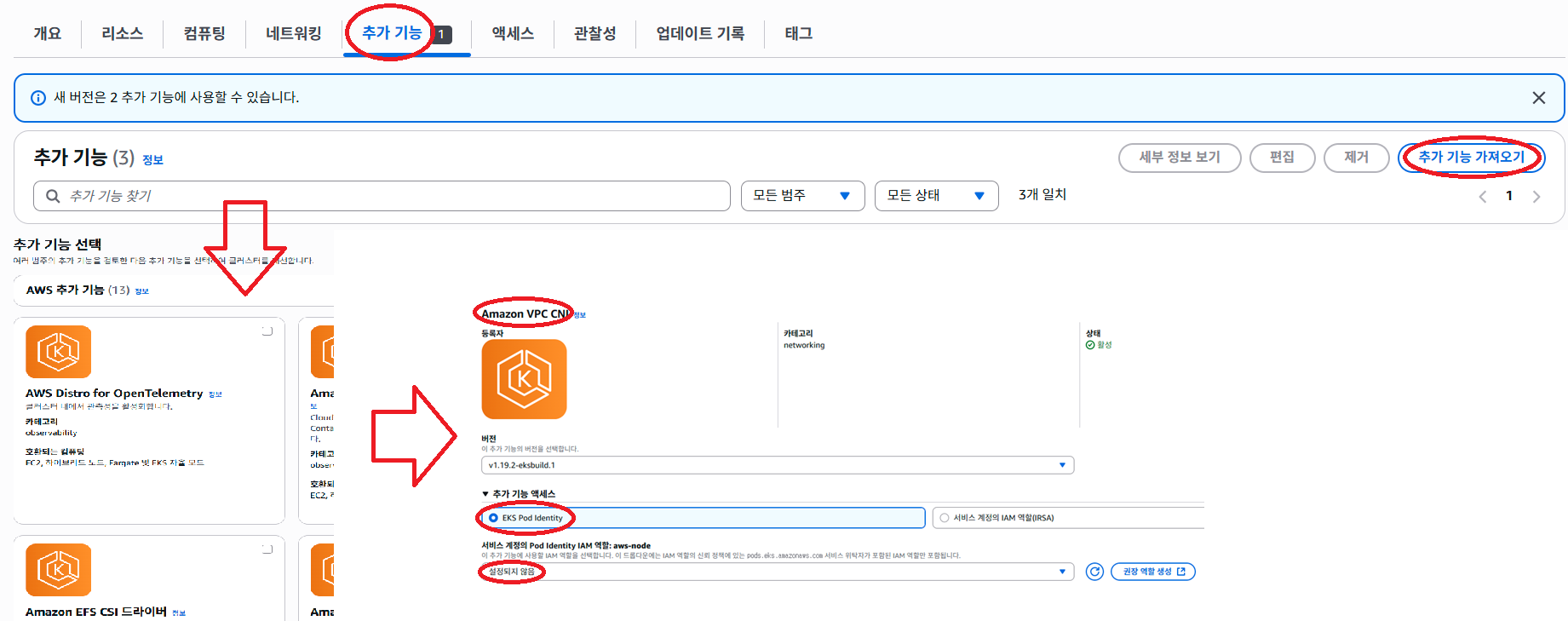Open the 모든 상태 status filter dropdown
Viewport: 1568px width, 644px height.
[935, 196]
